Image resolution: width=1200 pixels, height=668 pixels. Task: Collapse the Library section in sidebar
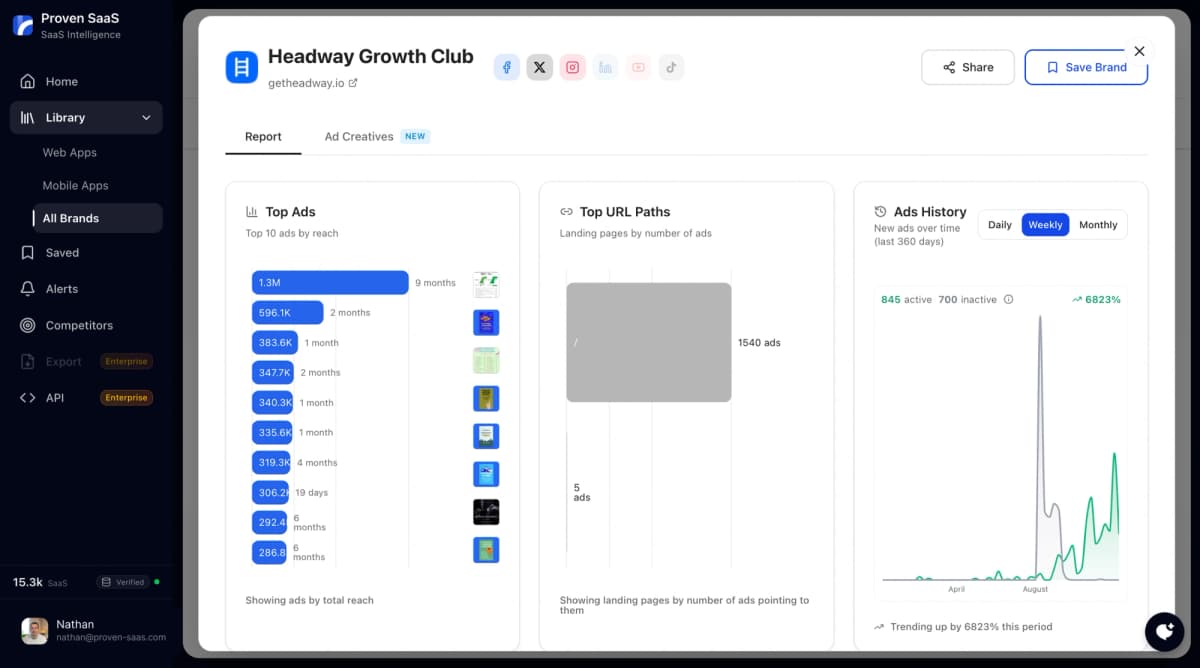click(x=85, y=117)
